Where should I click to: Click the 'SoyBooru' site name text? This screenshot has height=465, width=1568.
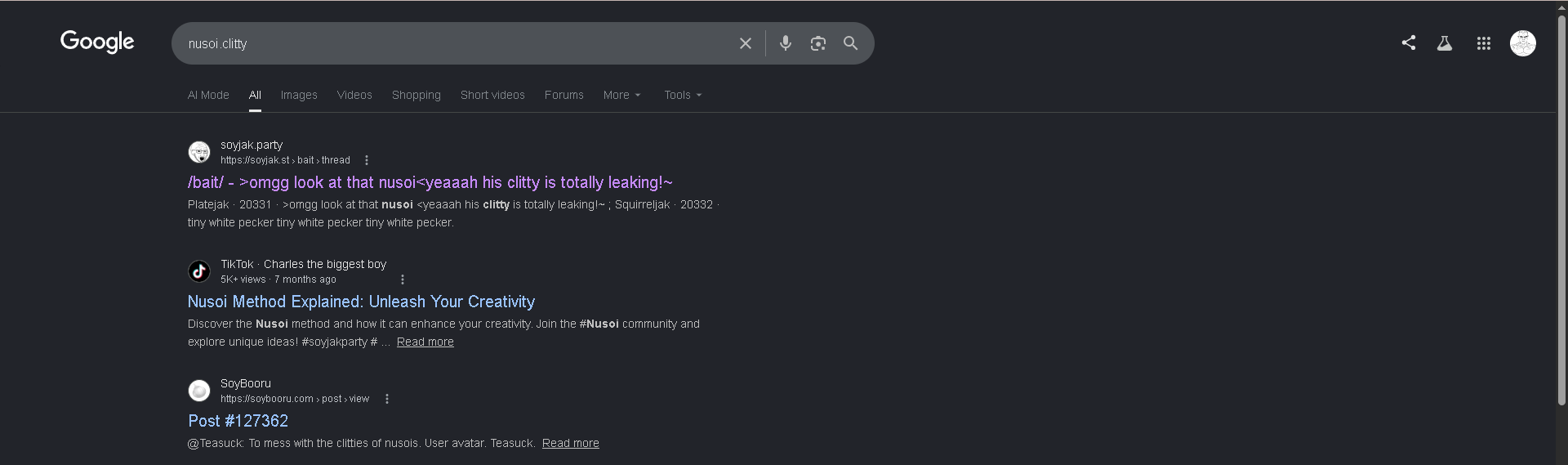point(246,383)
